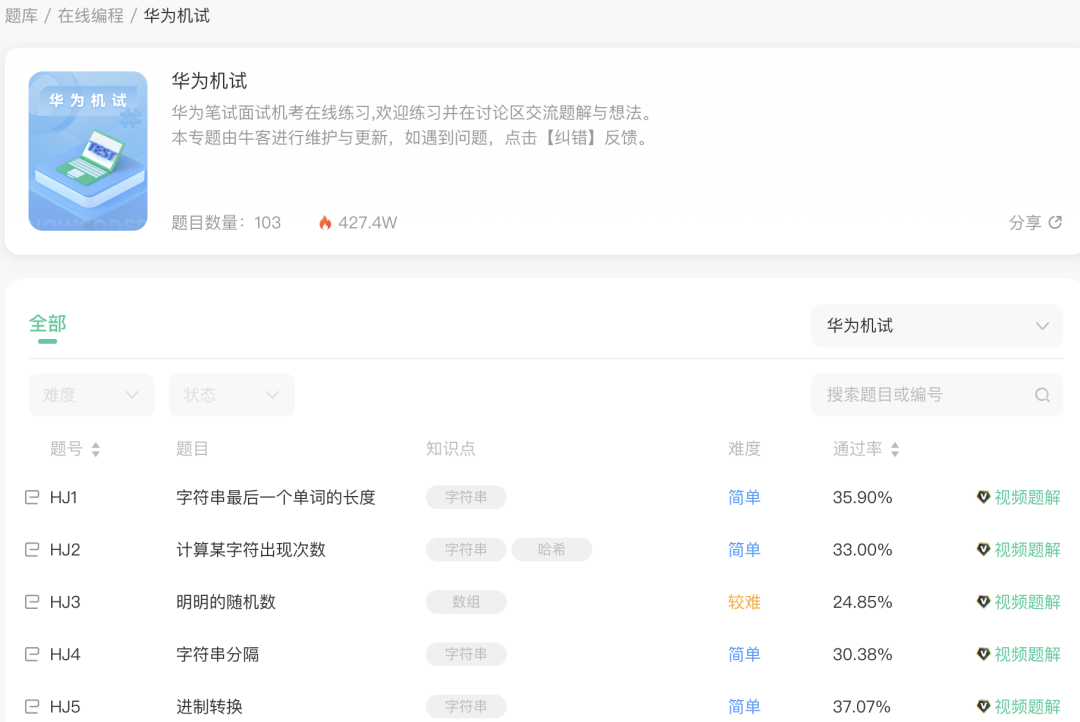This screenshot has height=722, width=1080.
Task: Select the 全部 tab
Action: click(48, 324)
